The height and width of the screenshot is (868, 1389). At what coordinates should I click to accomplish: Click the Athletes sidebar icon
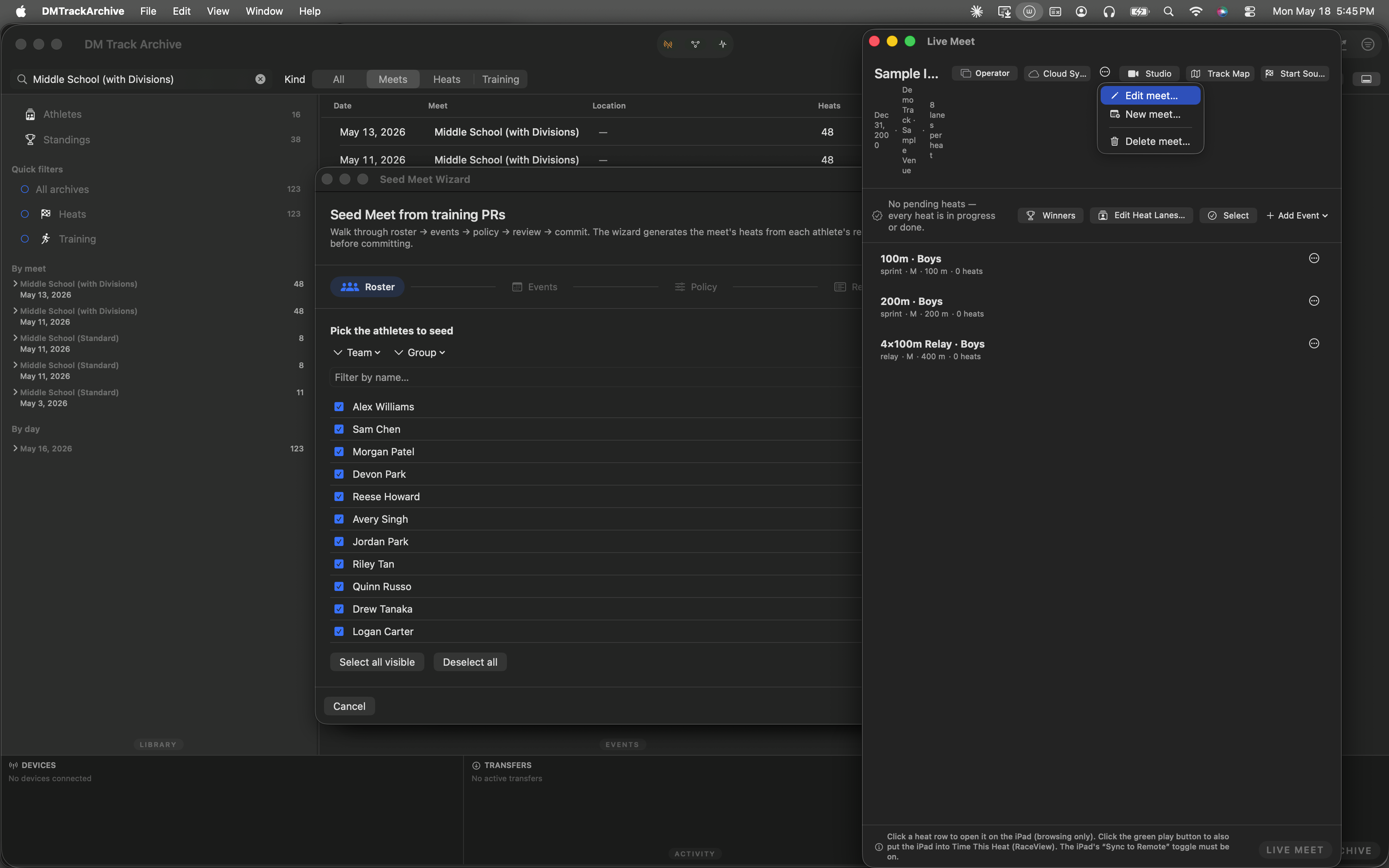coord(30,114)
